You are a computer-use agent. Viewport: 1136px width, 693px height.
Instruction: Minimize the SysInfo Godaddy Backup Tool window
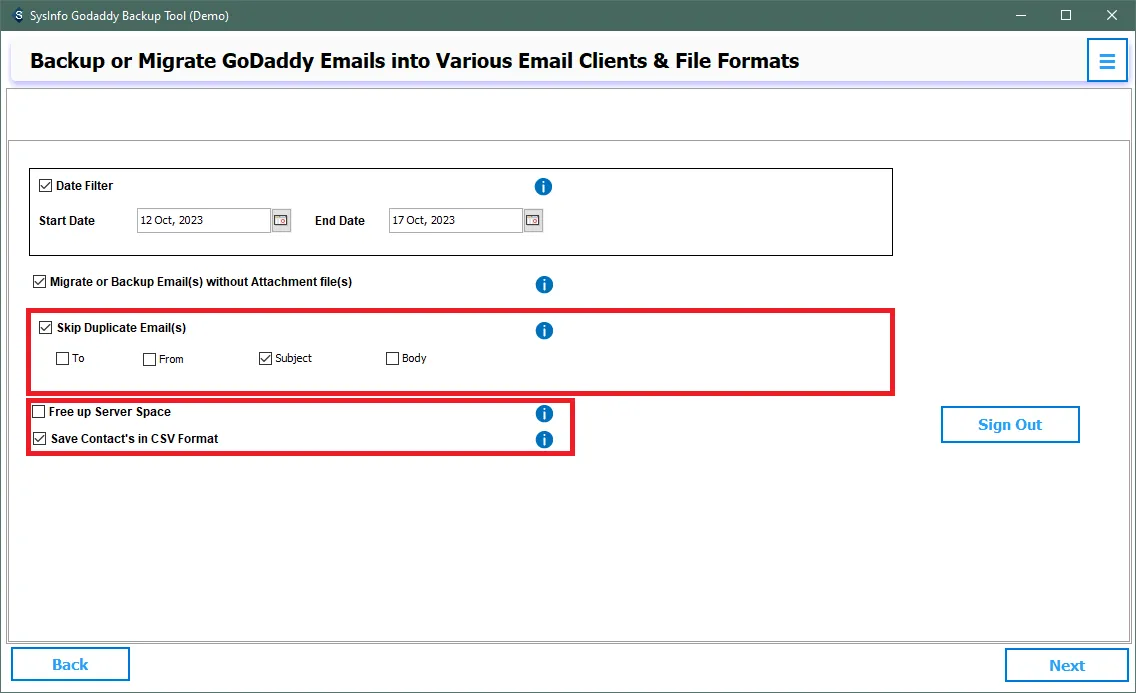1021,15
